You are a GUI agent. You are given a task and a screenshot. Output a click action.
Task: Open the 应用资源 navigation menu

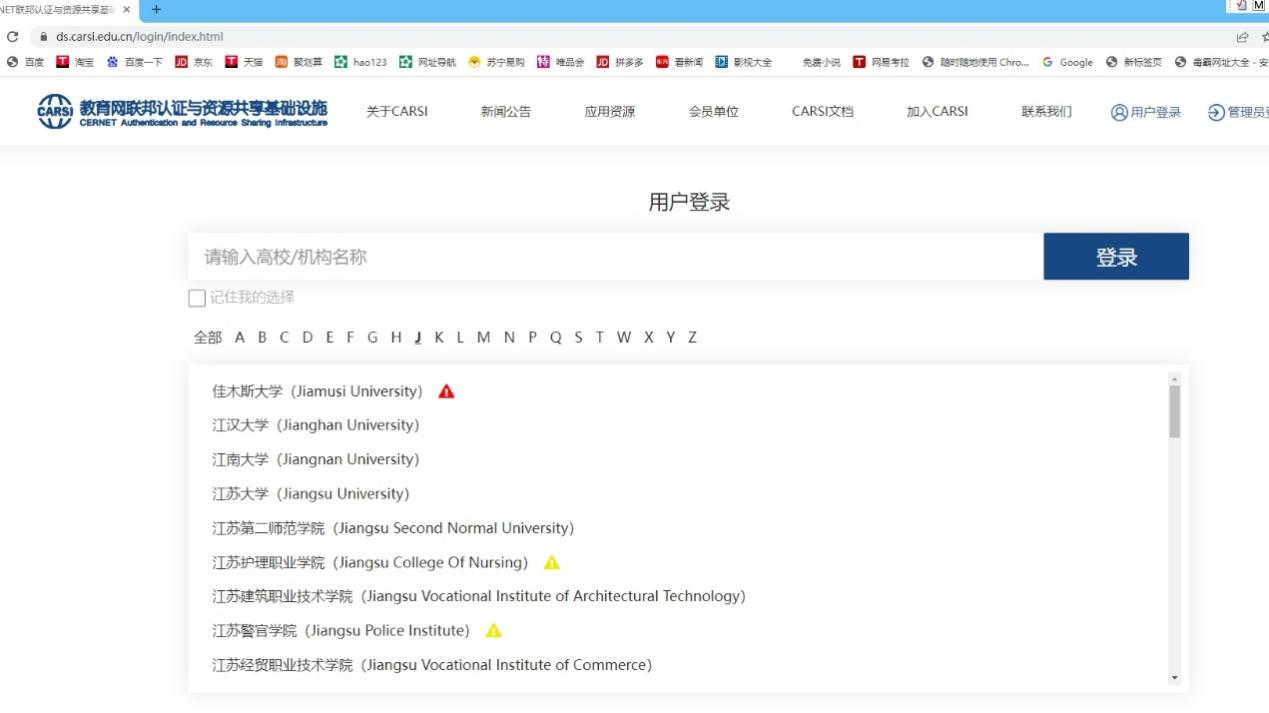(x=609, y=112)
